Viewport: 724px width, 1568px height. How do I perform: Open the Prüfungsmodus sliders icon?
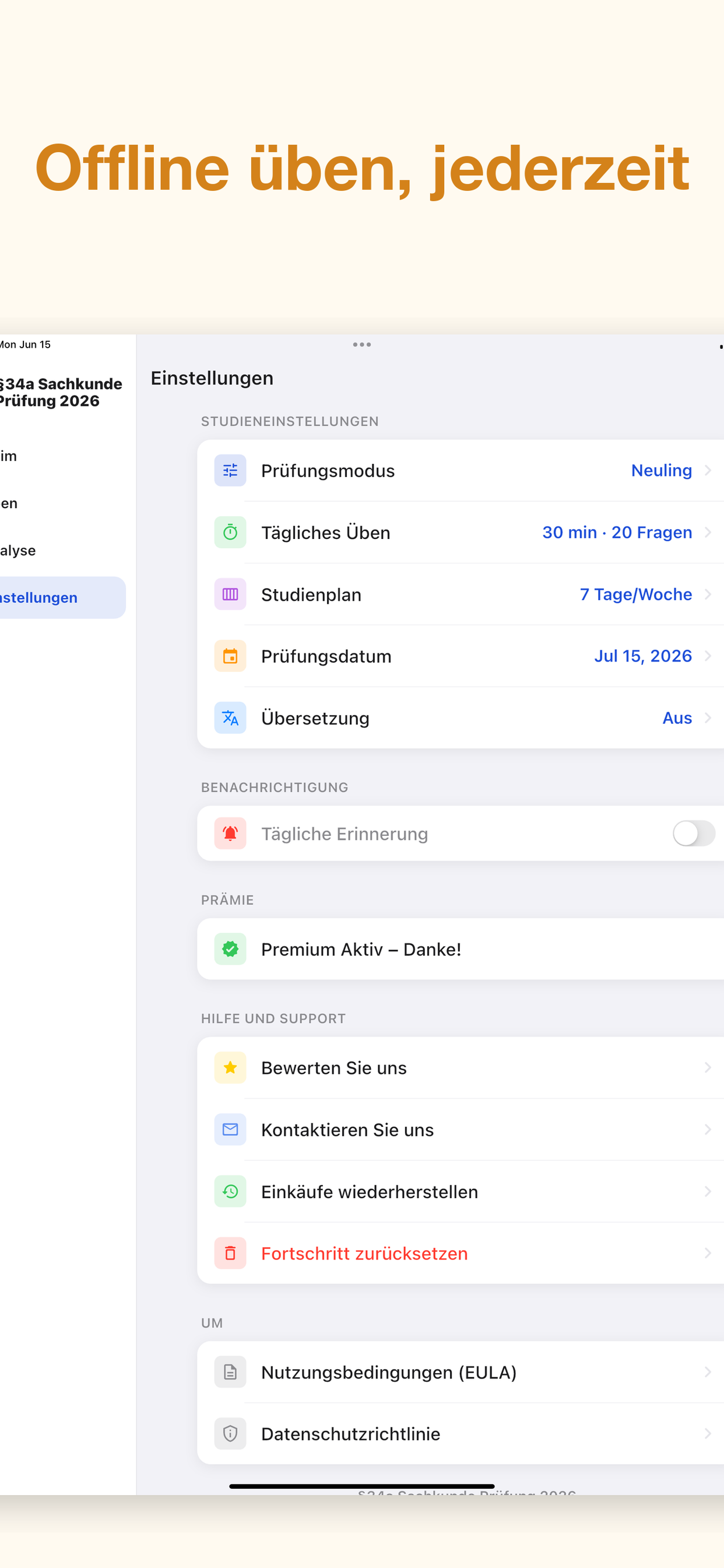point(230,471)
